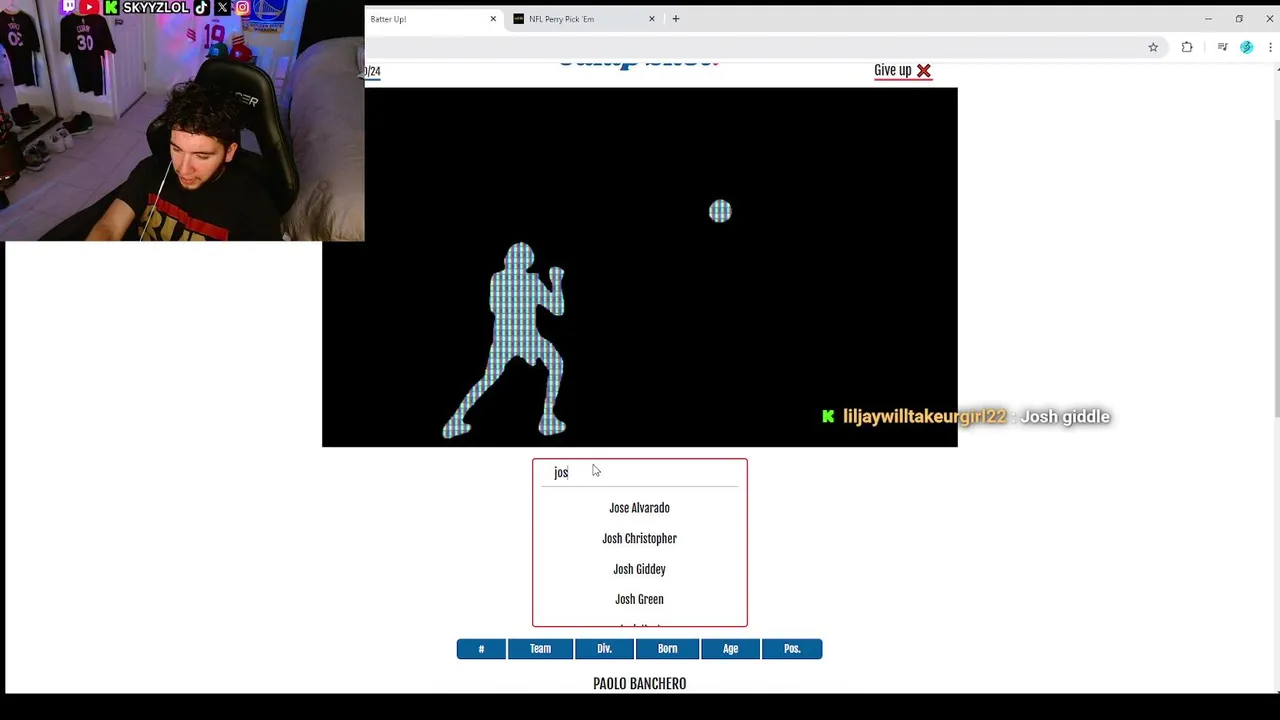Bookmark this page with the star icon
The image size is (1280, 720).
pyautogui.click(x=1153, y=47)
